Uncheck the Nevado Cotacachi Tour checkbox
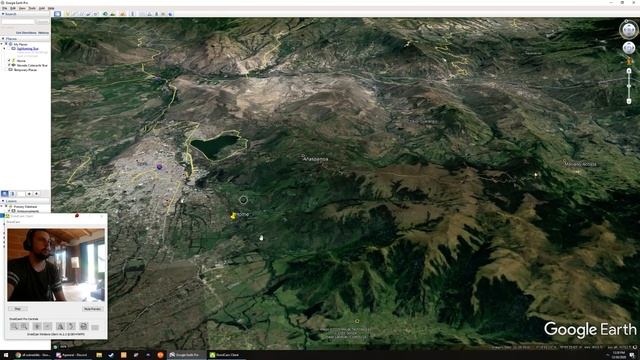Image resolution: width=640 pixels, height=360 pixels. (x=9, y=65)
